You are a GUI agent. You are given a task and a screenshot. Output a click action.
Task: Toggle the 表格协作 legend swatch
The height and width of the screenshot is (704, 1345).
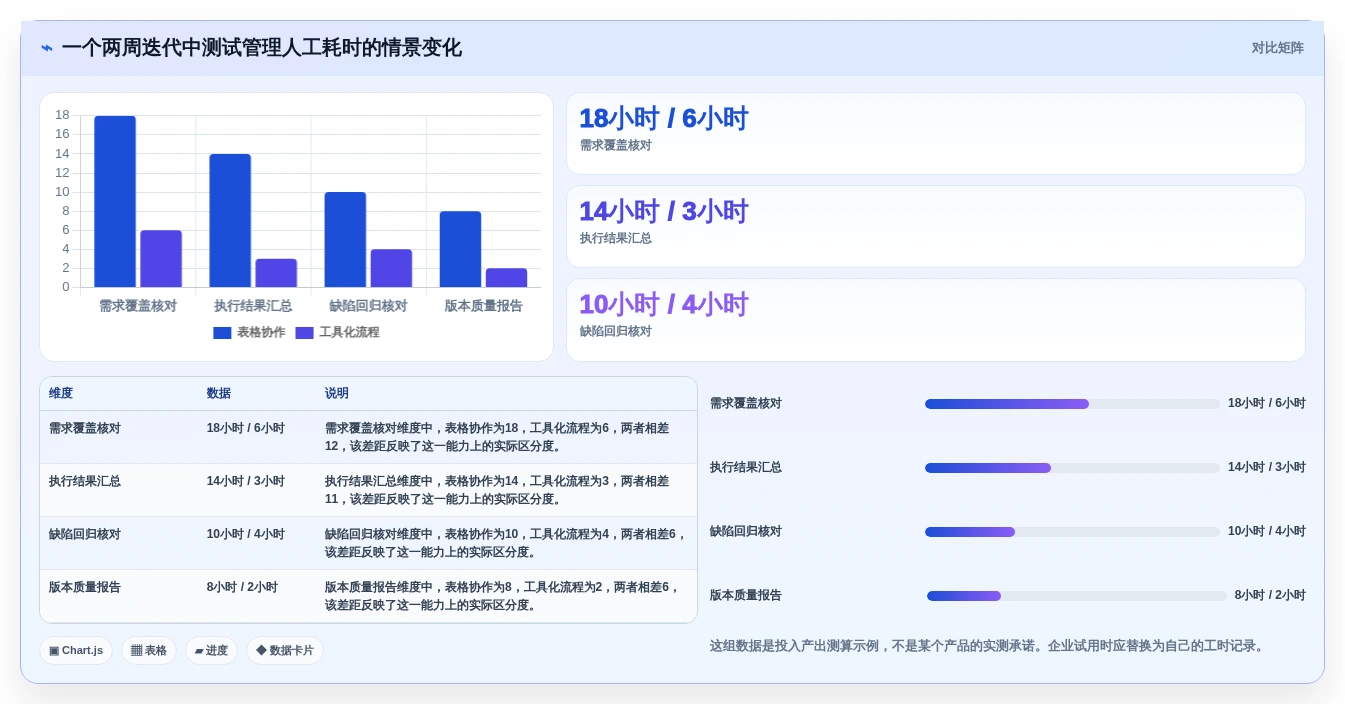pyautogui.click(x=222, y=333)
